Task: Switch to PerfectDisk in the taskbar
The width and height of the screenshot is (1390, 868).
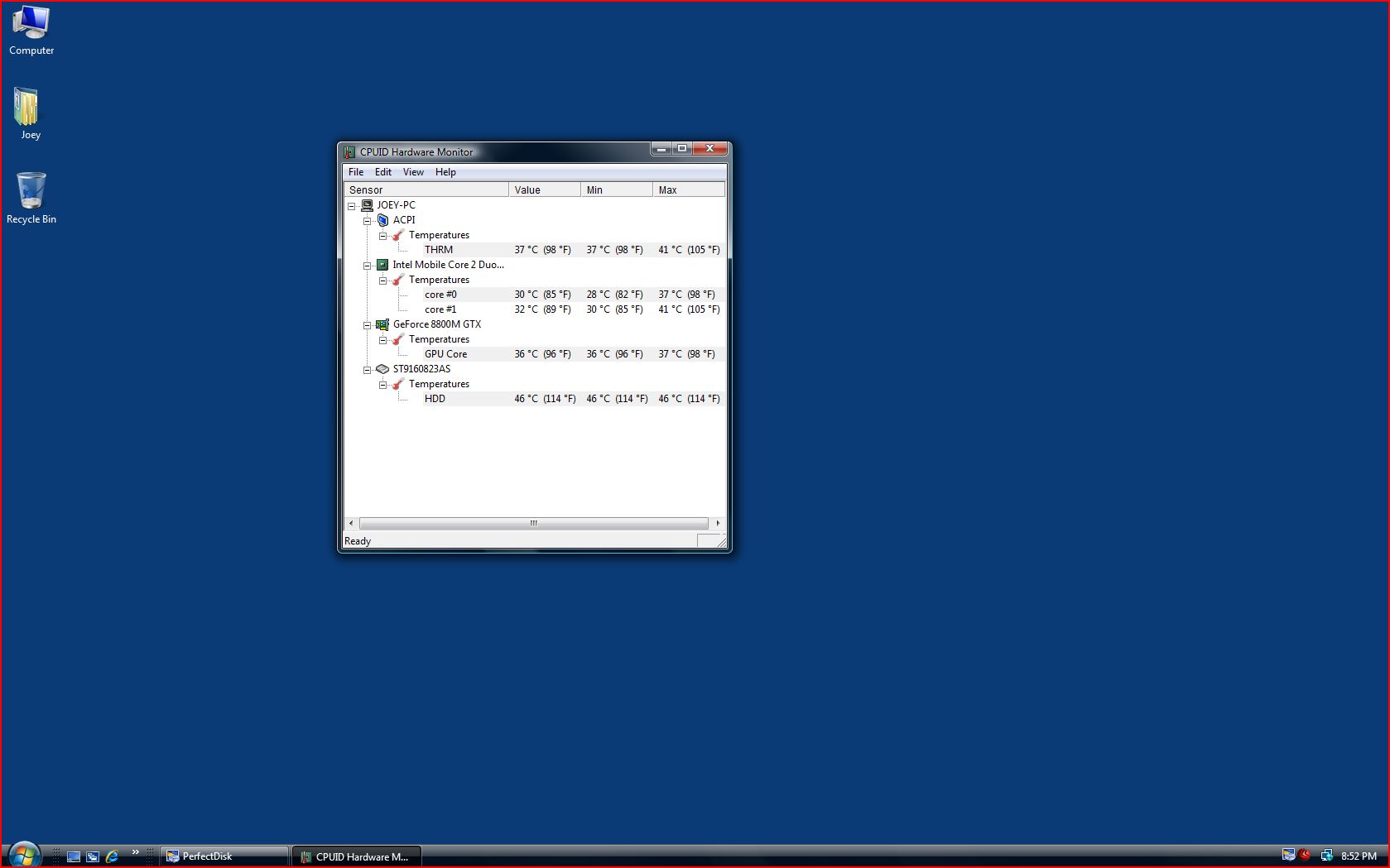Action: click(x=224, y=856)
